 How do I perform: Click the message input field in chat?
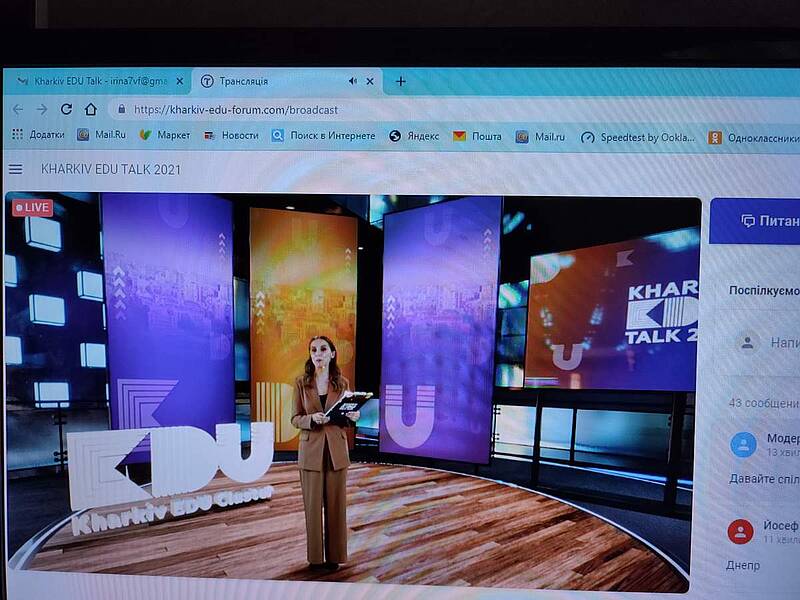785,343
